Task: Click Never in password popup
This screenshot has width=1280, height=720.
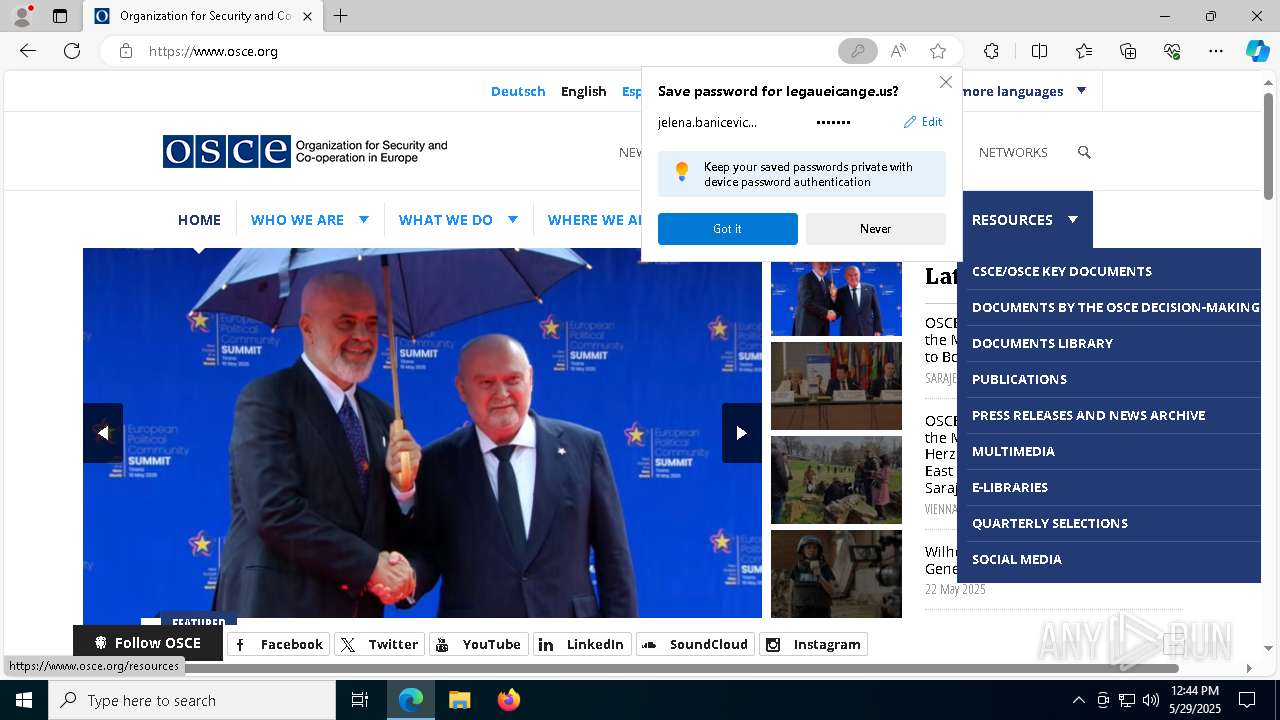Action: pos(876,229)
